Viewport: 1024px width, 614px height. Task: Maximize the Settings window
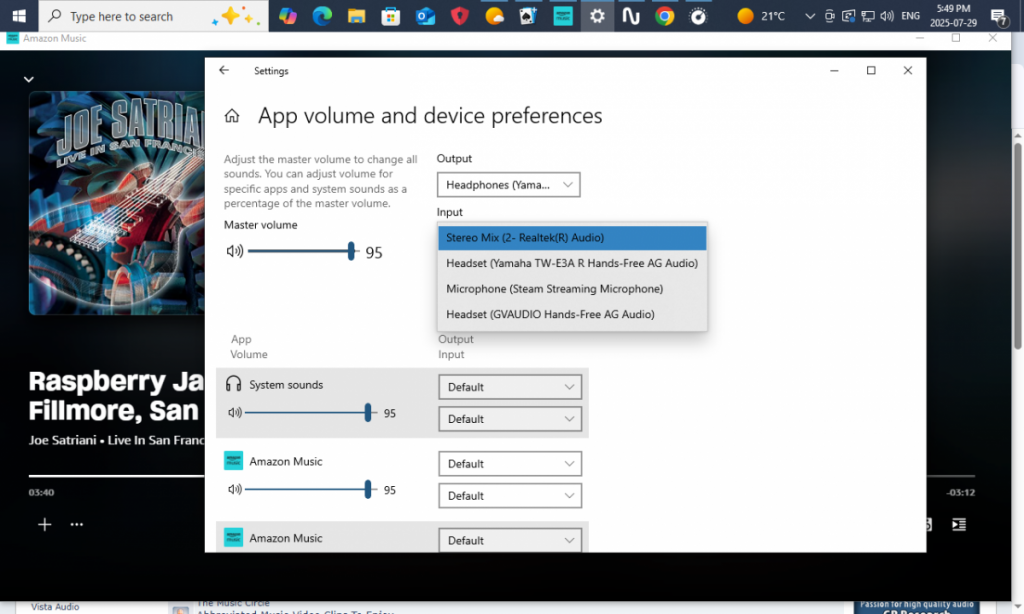pos(871,71)
